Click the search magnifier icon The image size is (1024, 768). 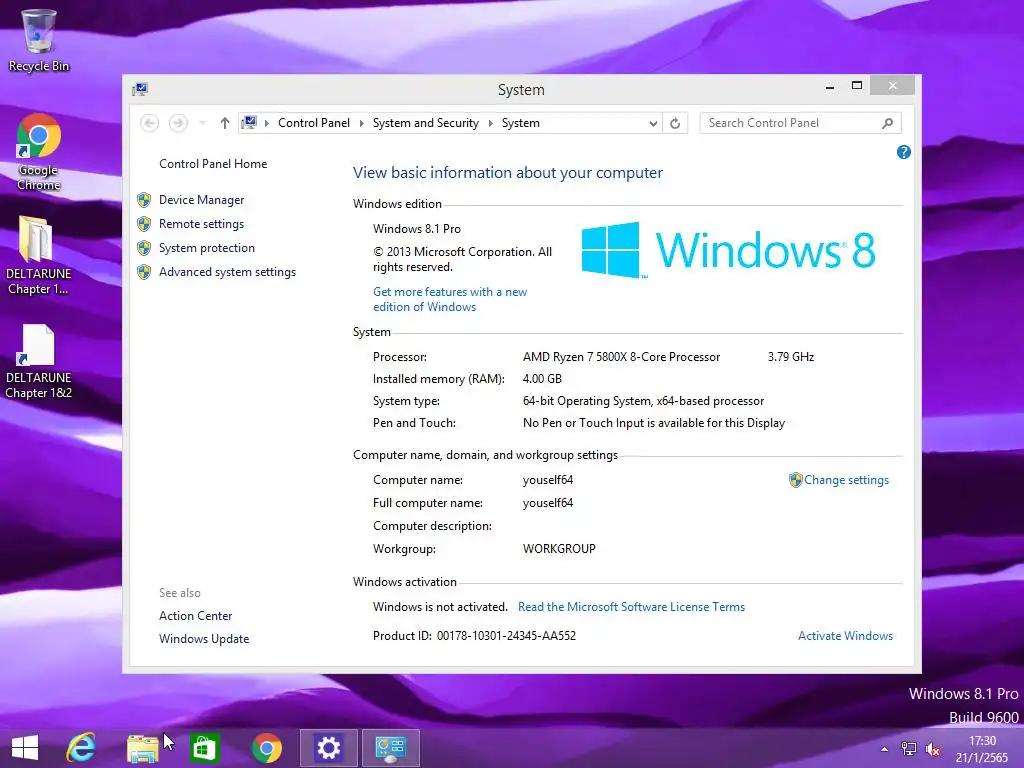tap(888, 123)
